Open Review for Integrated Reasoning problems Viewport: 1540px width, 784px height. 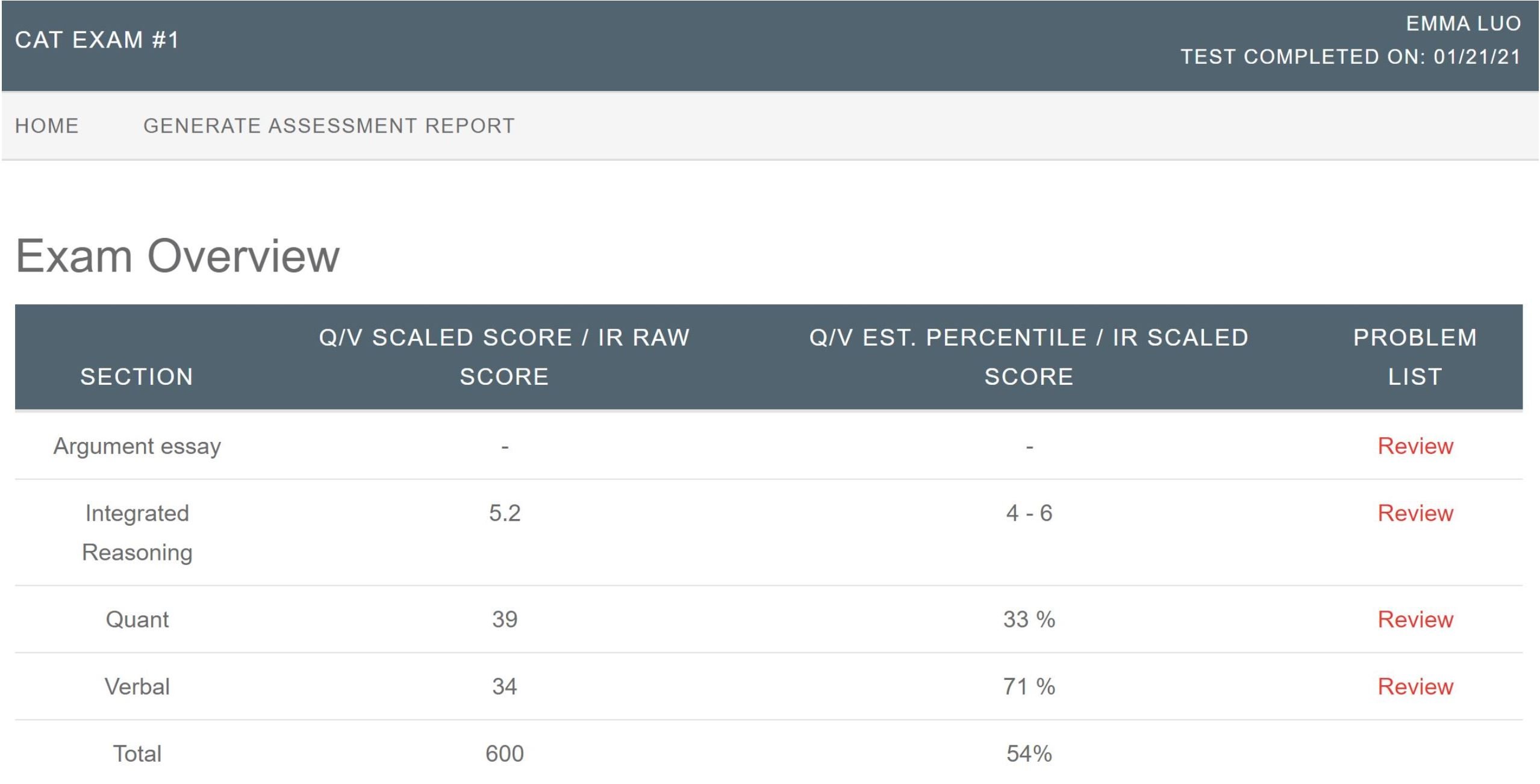click(x=1415, y=514)
